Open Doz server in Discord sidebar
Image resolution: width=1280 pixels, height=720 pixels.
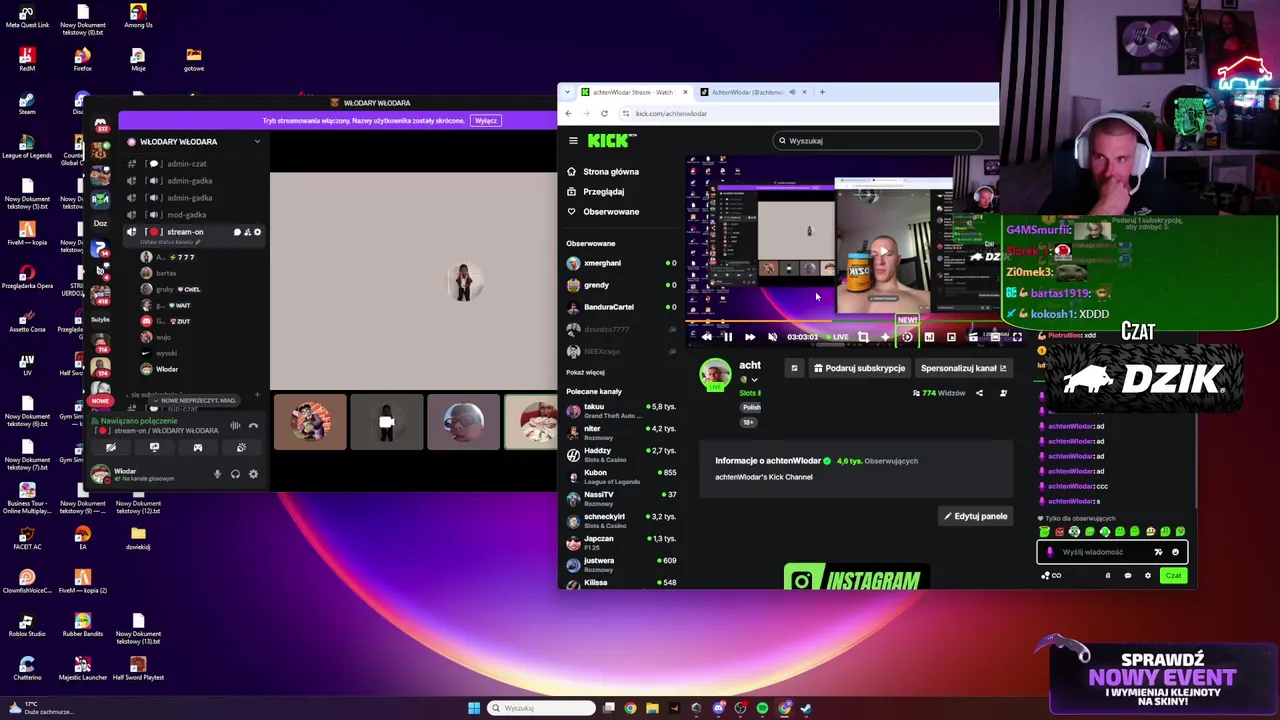(100, 224)
